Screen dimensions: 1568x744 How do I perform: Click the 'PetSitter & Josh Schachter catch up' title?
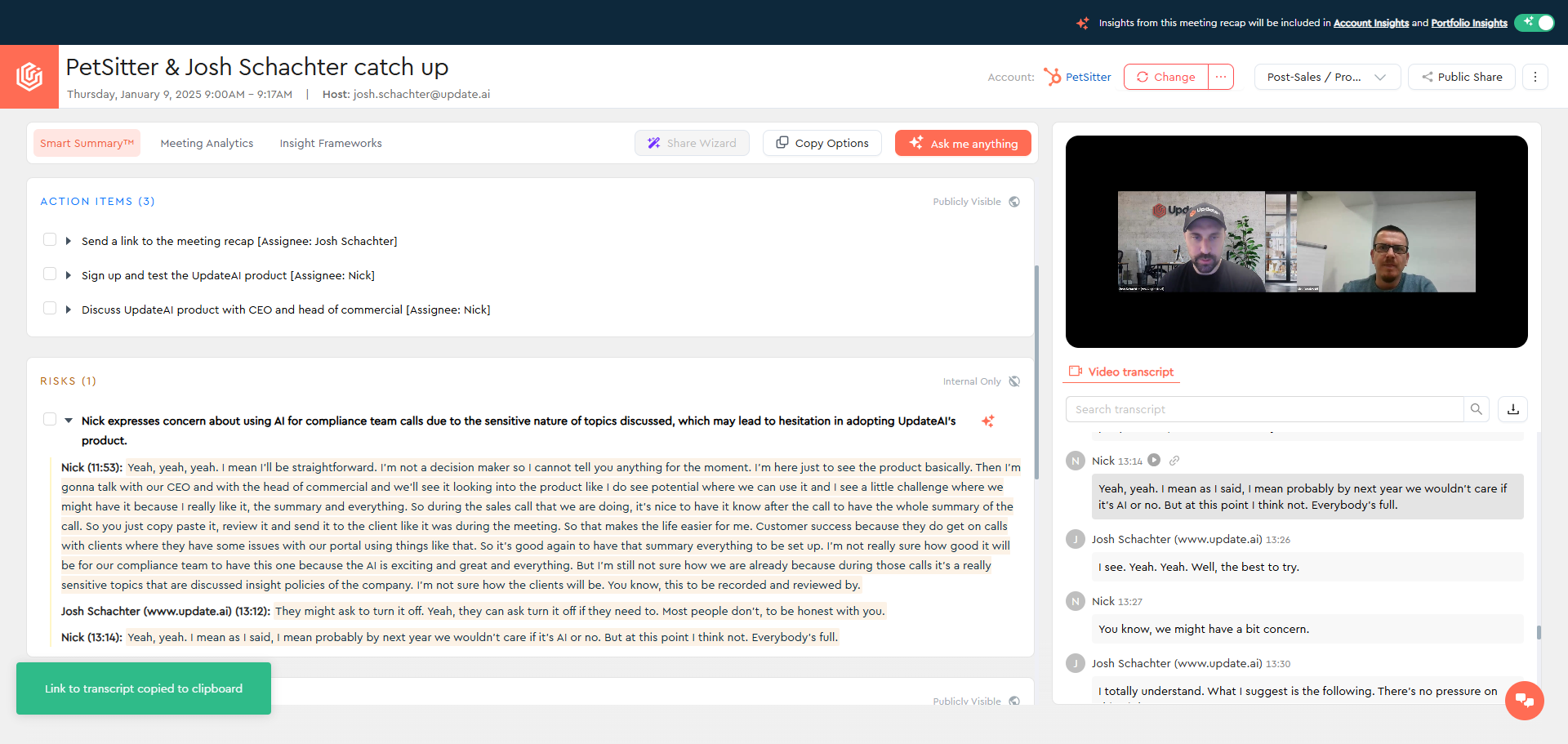coord(257,67)
